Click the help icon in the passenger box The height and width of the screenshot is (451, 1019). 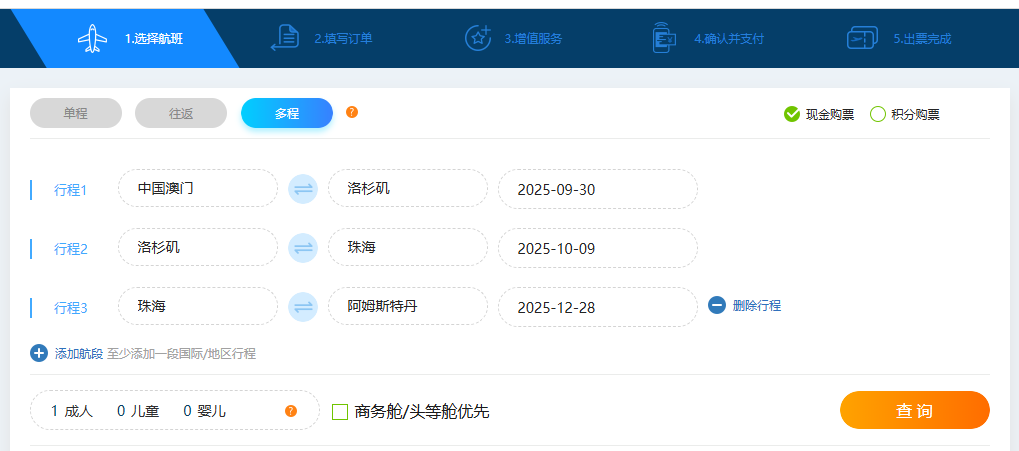pos(291,411)
